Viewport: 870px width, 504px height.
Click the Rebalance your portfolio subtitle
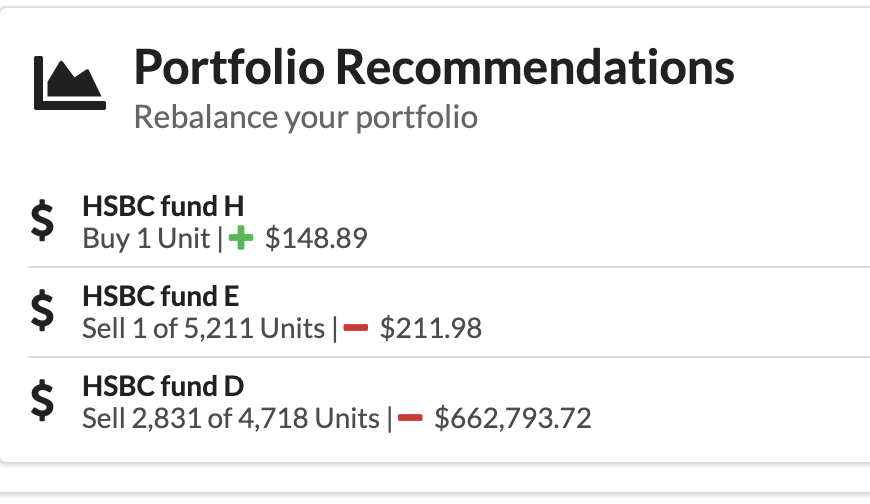coord(305,117)
